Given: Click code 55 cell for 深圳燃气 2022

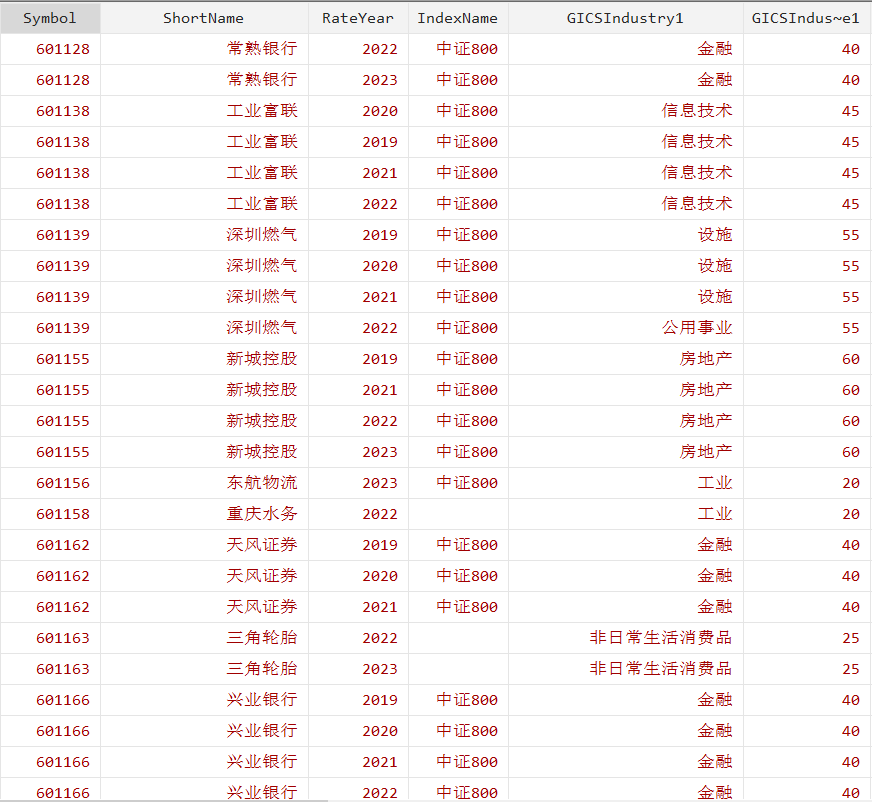Looking at the screenshot, I should tap(807, 328).
